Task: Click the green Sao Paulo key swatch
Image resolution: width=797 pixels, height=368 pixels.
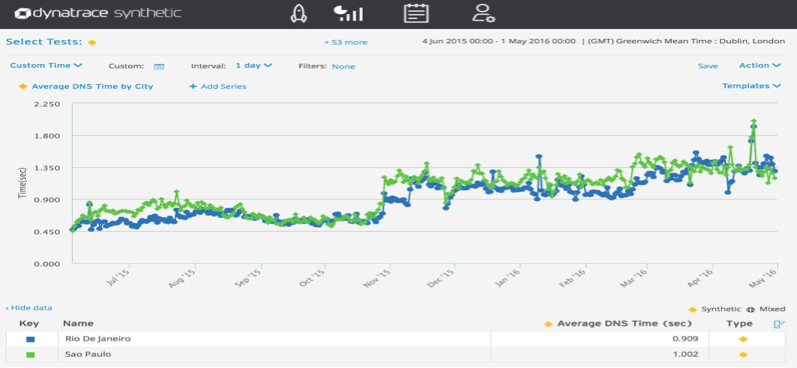Action: [30, 355]
